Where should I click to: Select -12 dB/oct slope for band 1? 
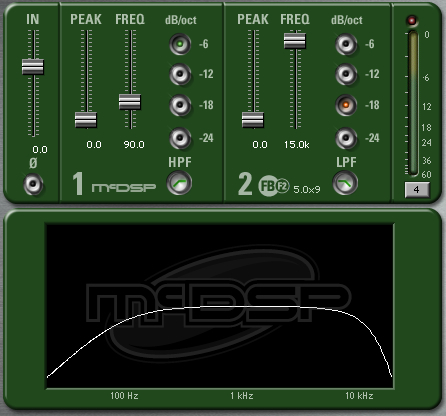click(180, 74)
